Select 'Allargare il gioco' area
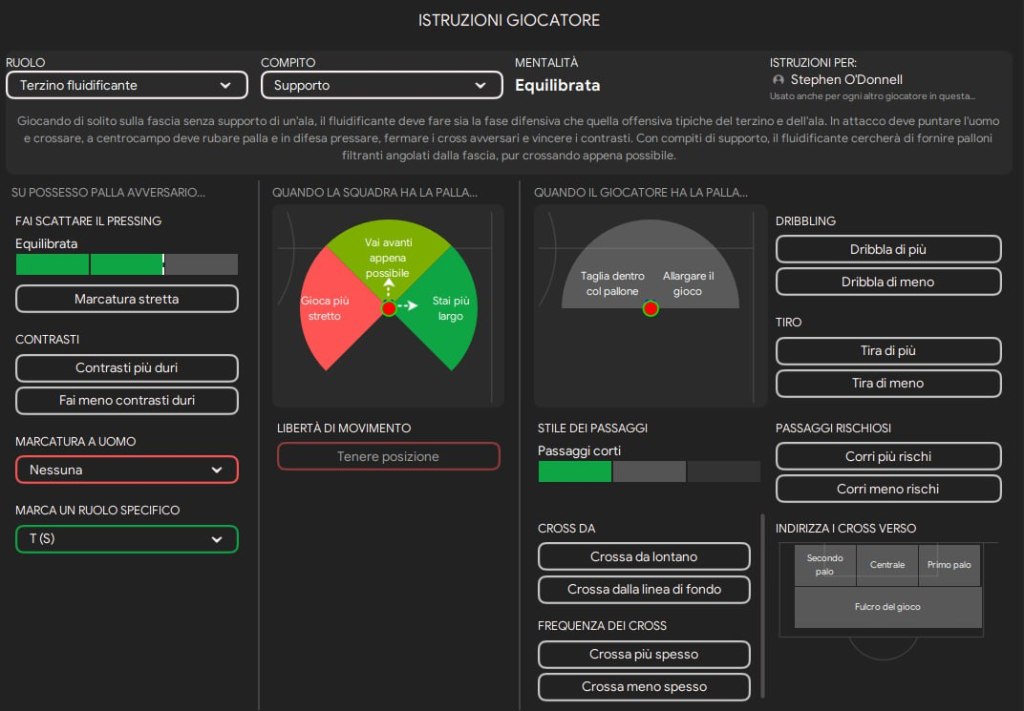This screenshot has width=1024, height=711. click(x=688, y=283)
